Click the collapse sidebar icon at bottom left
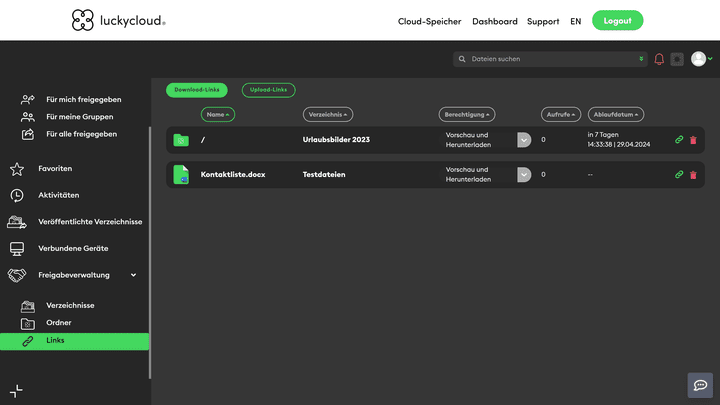The image size is (720, 405). 16,391
